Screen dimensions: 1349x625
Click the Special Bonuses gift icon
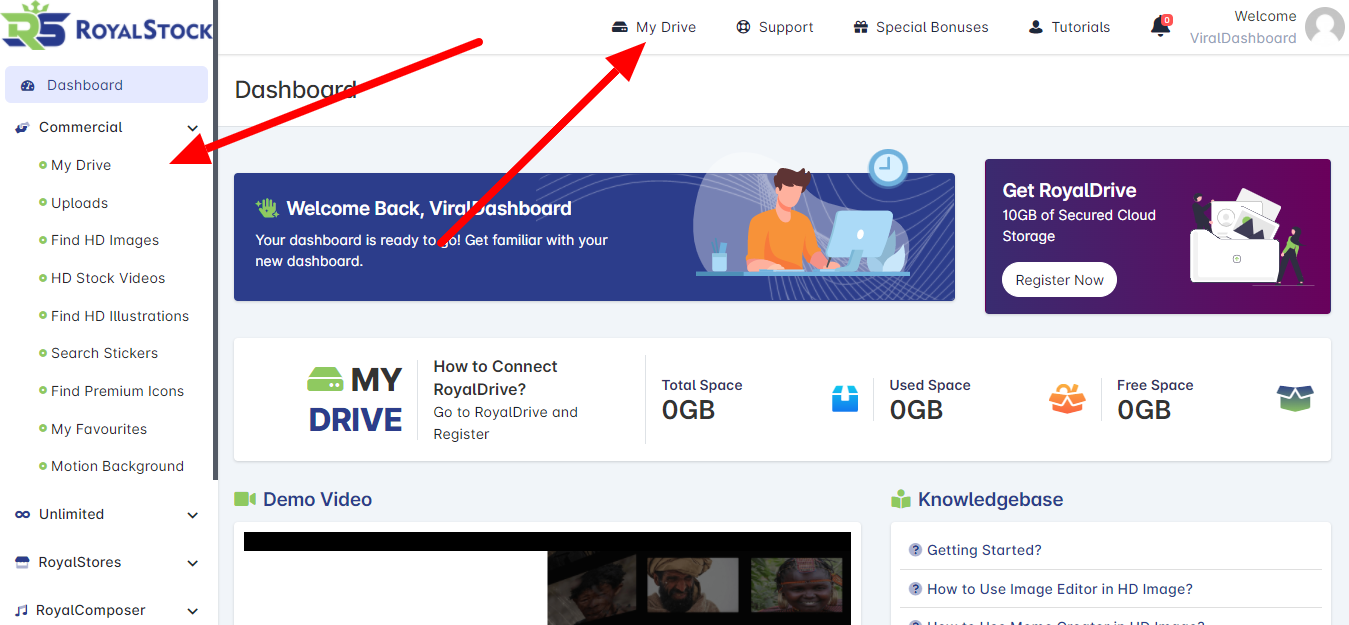click(x=860, y=27)
